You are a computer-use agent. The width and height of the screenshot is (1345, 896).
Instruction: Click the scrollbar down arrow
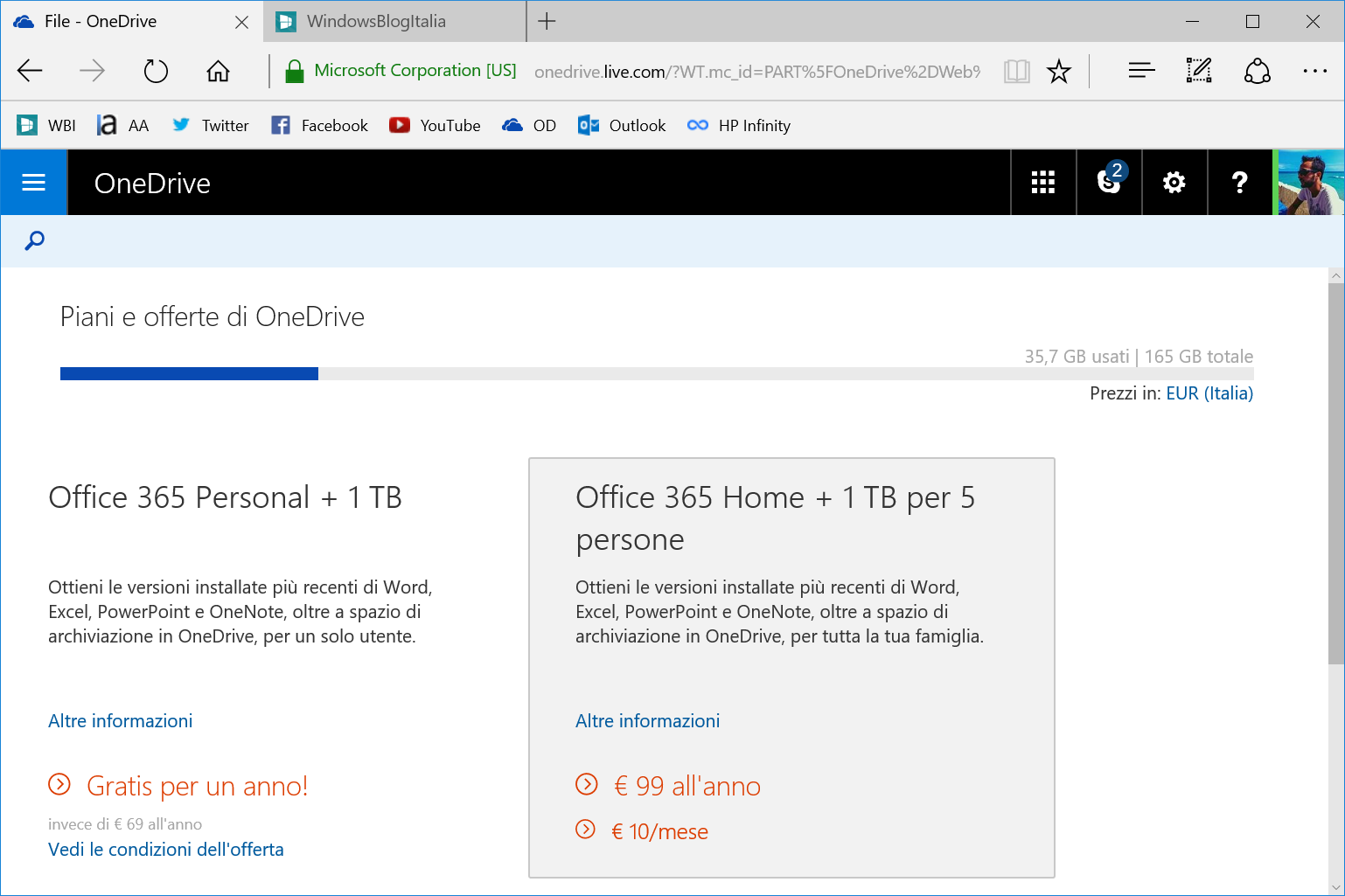click(x=1336, y=886)
